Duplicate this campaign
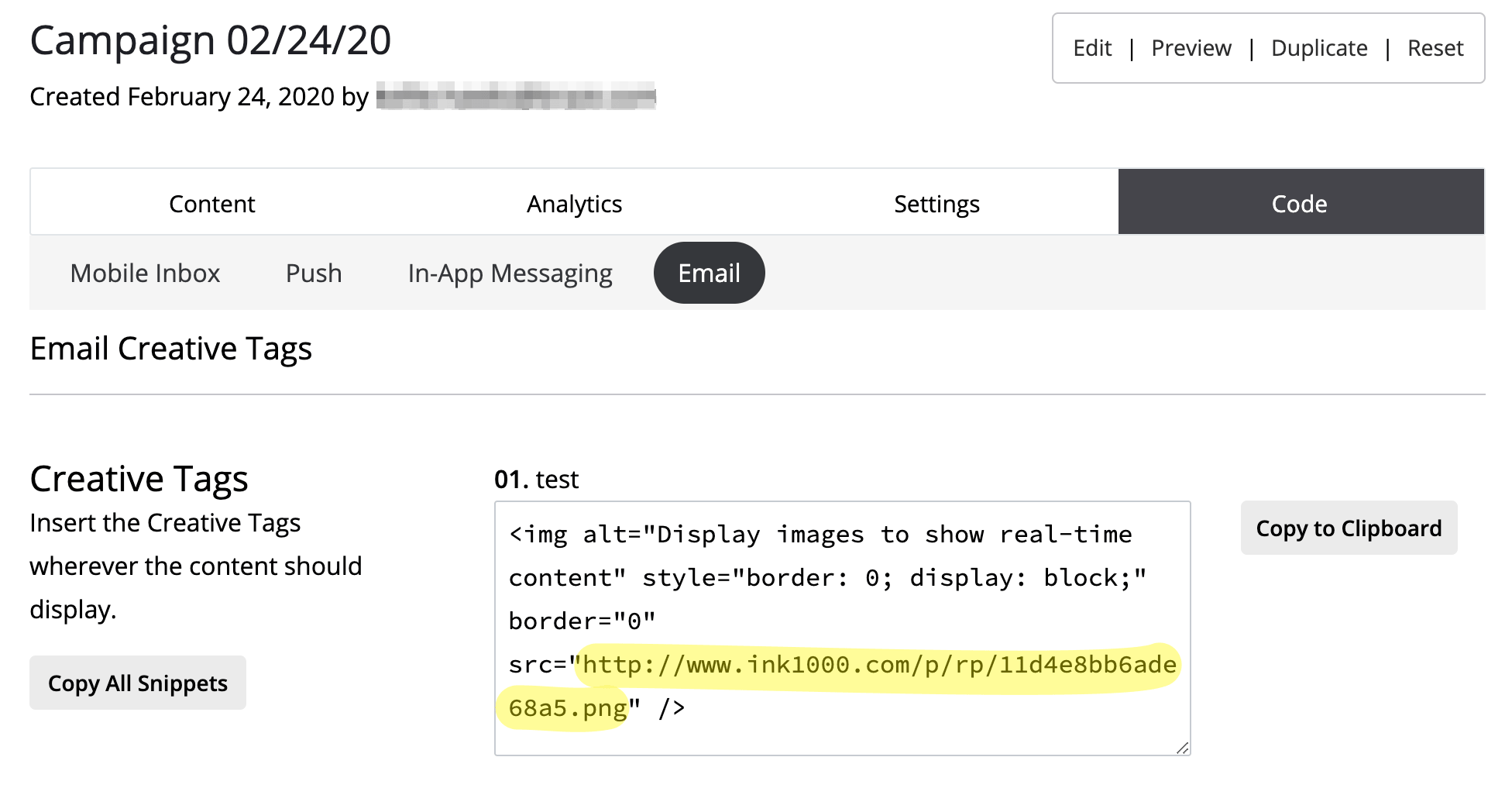This screenshot has width=1512, height=788. [1318, 48]
